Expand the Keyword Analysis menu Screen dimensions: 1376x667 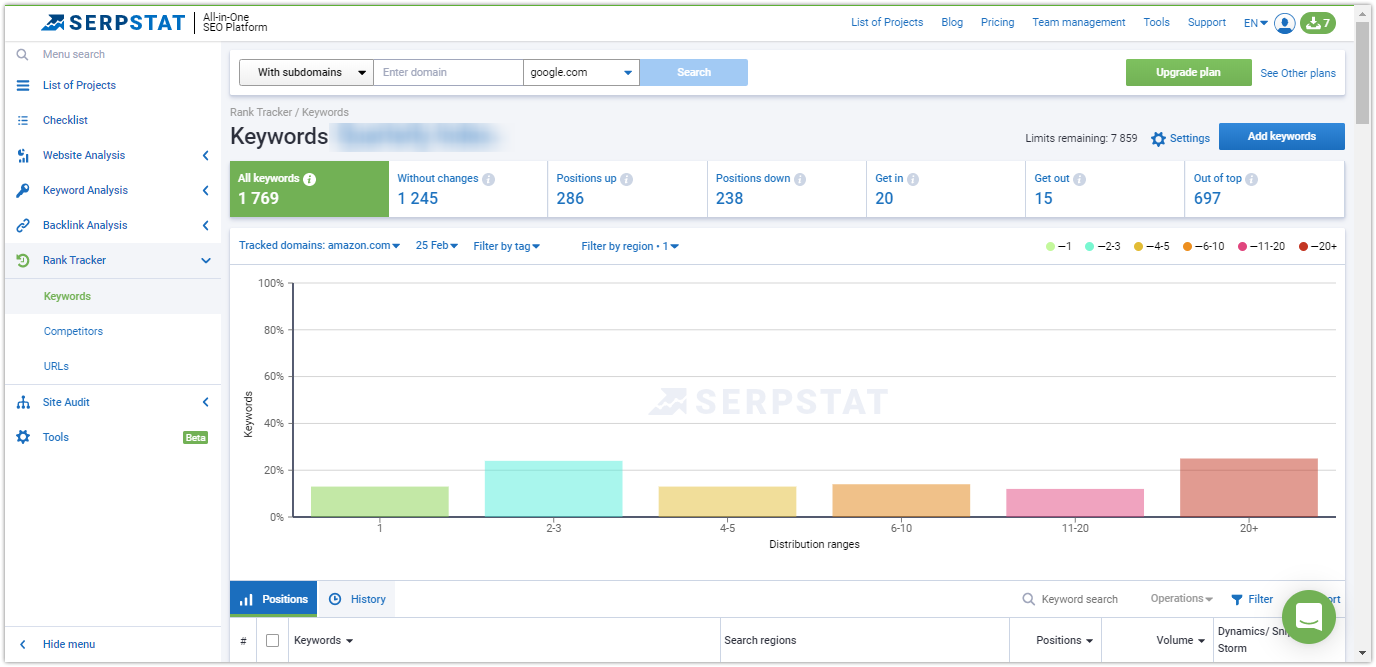pyautogui.click(x=206, y=190)
